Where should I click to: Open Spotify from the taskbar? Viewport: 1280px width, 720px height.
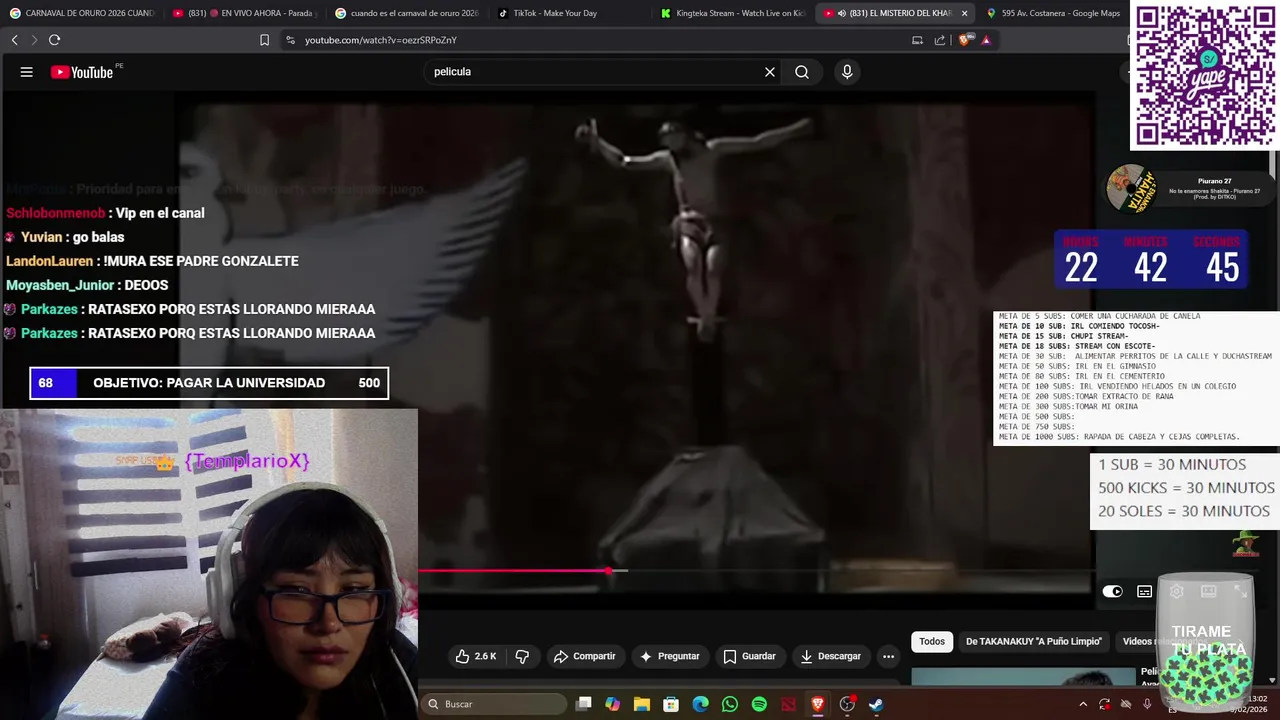759,704
